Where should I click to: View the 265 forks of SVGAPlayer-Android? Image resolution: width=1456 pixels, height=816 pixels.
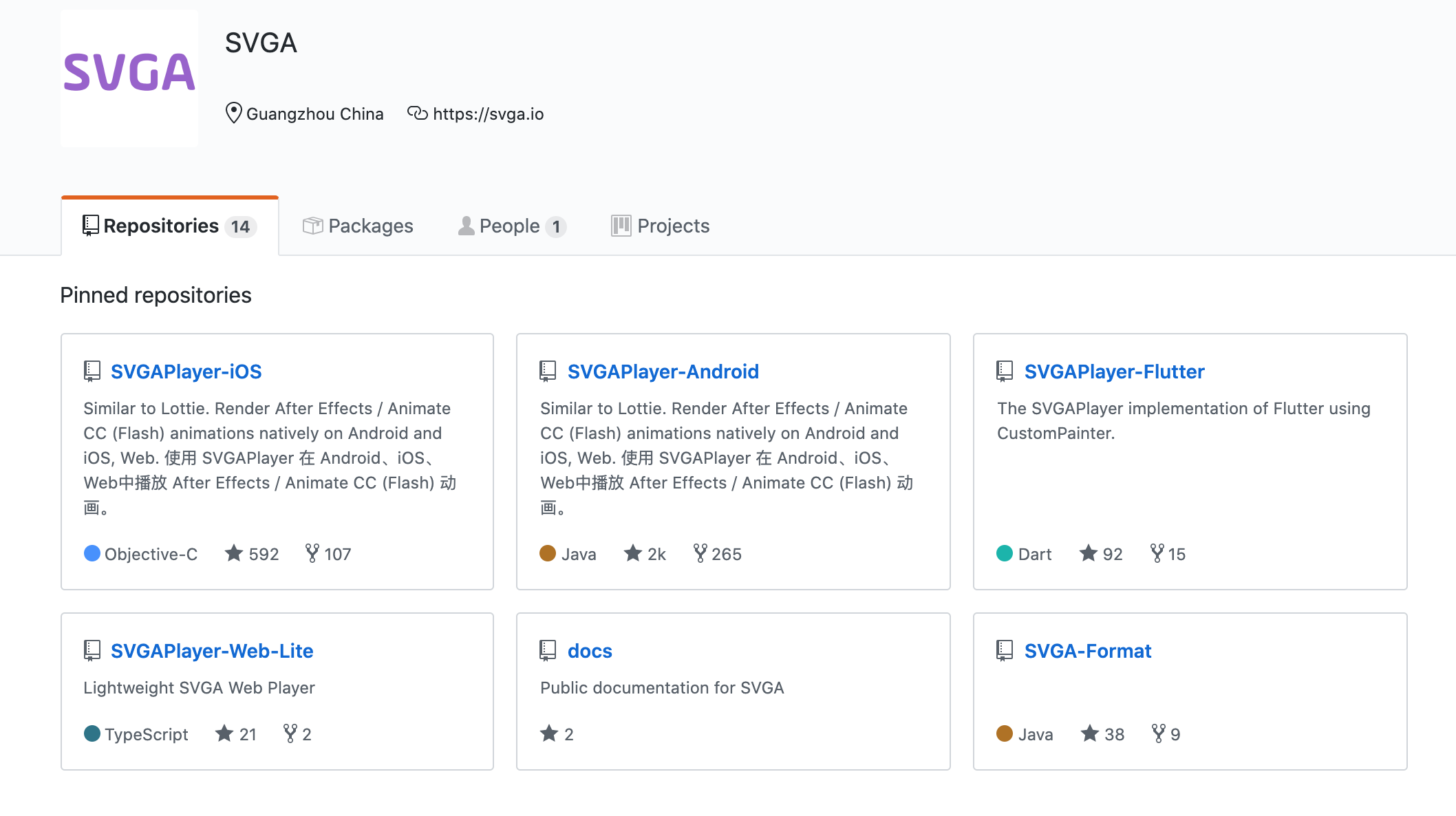(x=717, y=554)
